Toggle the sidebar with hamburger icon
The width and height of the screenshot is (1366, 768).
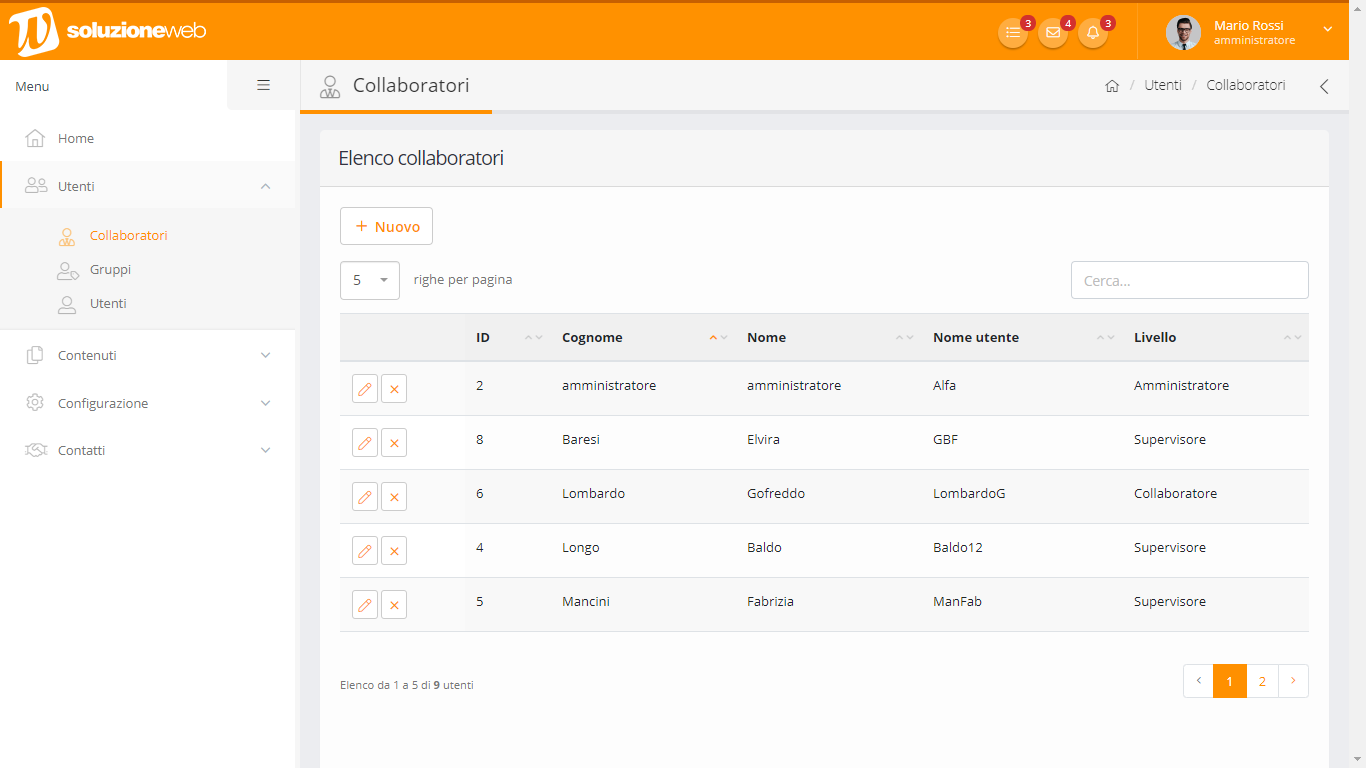(x=264, y=85)
